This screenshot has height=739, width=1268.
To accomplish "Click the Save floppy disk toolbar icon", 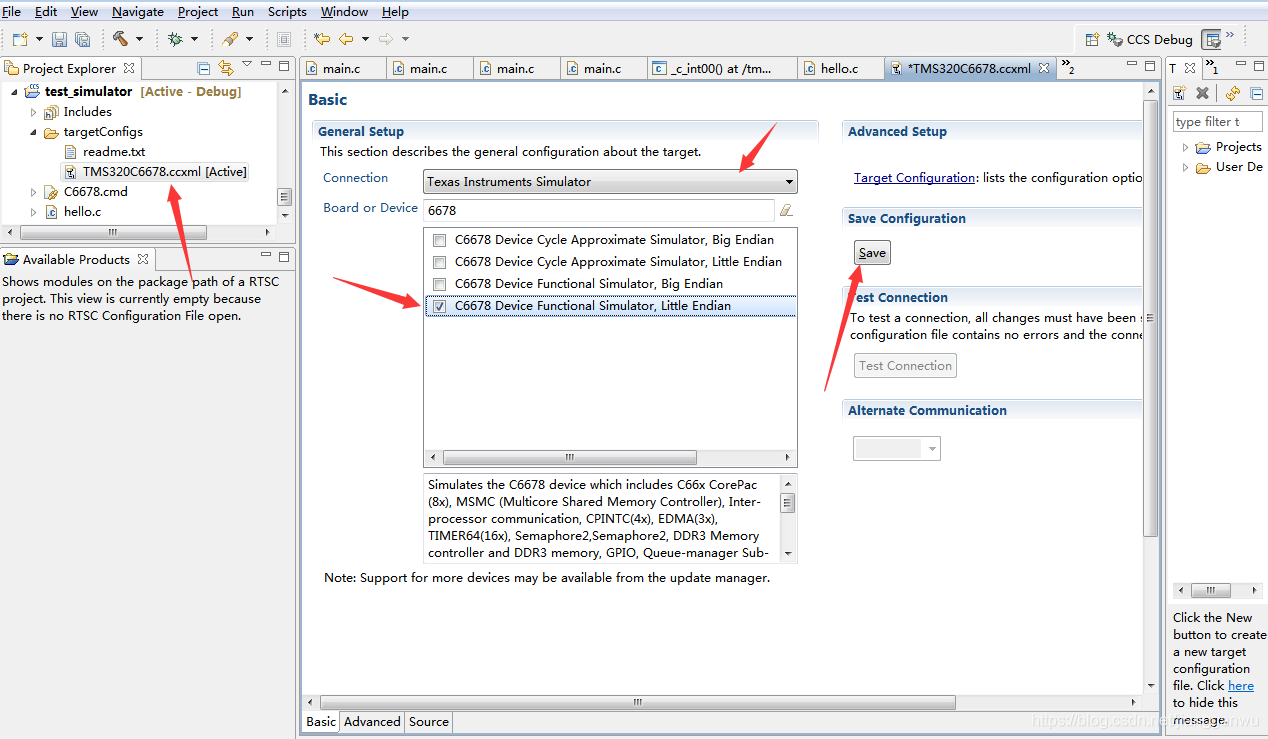I will (x=60, y=38).
